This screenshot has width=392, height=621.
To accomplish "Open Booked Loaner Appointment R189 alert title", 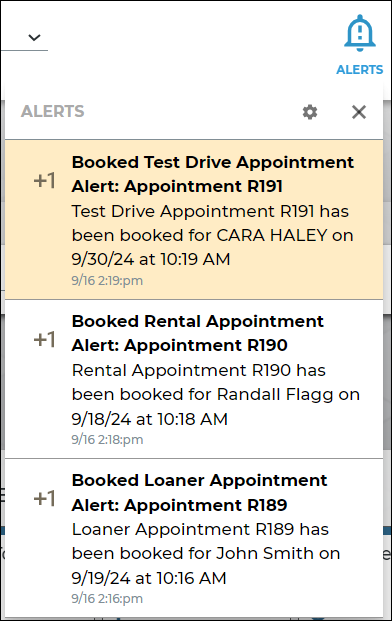I will [199, 492].
